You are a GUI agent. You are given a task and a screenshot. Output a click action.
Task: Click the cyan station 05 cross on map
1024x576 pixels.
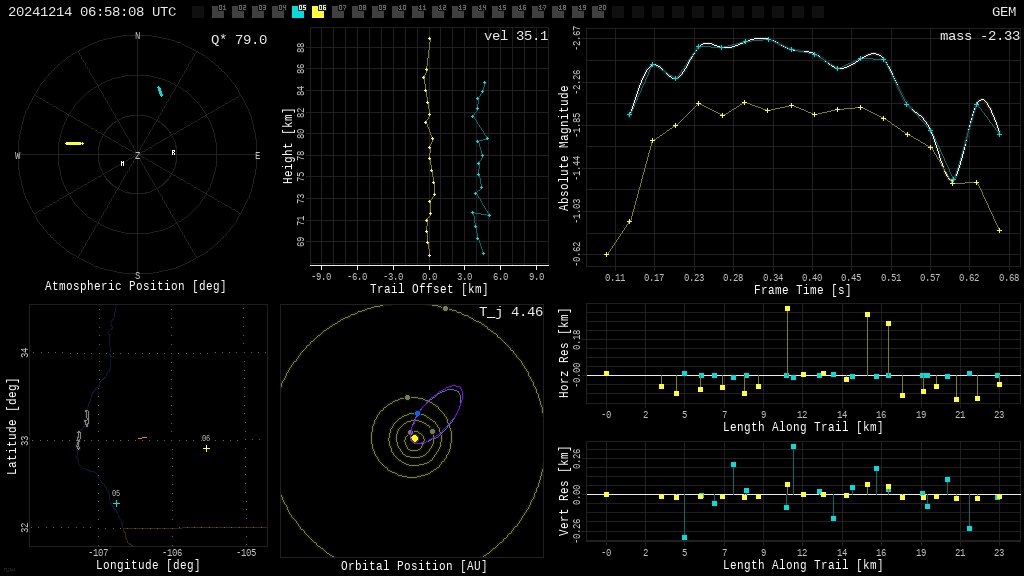[116, 503]
